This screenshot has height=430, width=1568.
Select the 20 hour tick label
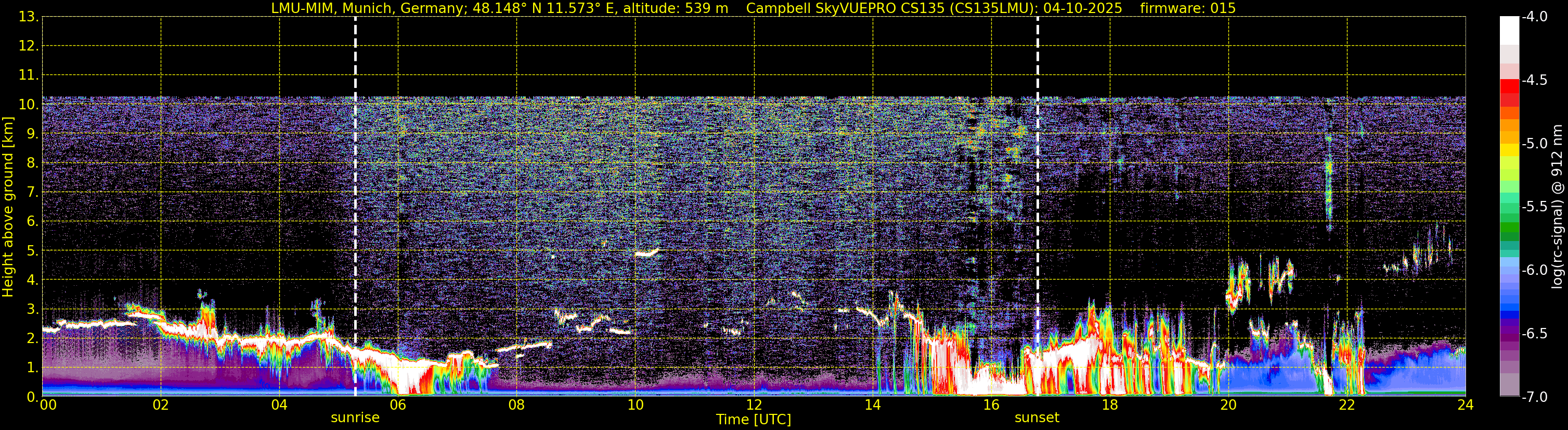point(1228,405)
